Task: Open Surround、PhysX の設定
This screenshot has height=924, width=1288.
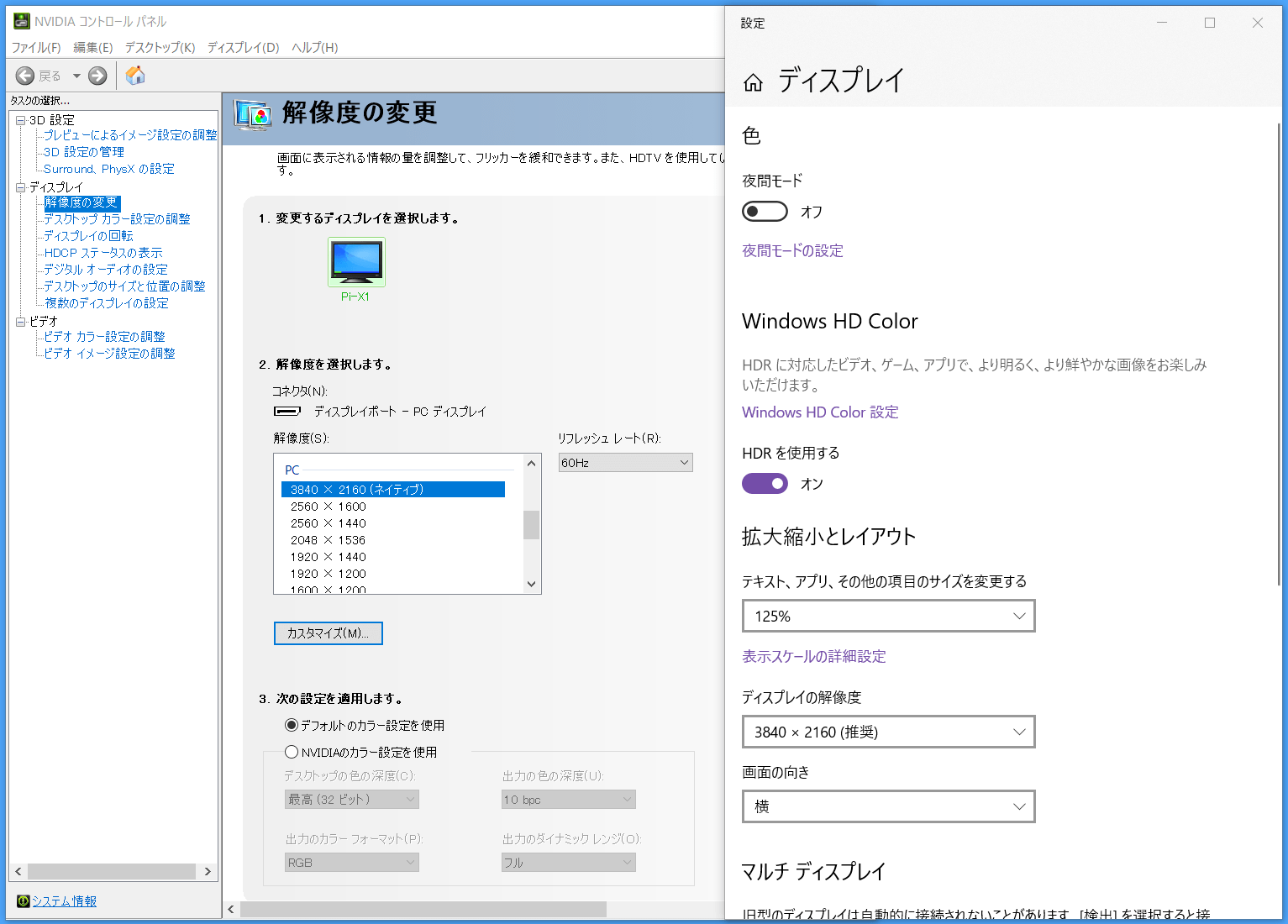Action: (109, 169)
